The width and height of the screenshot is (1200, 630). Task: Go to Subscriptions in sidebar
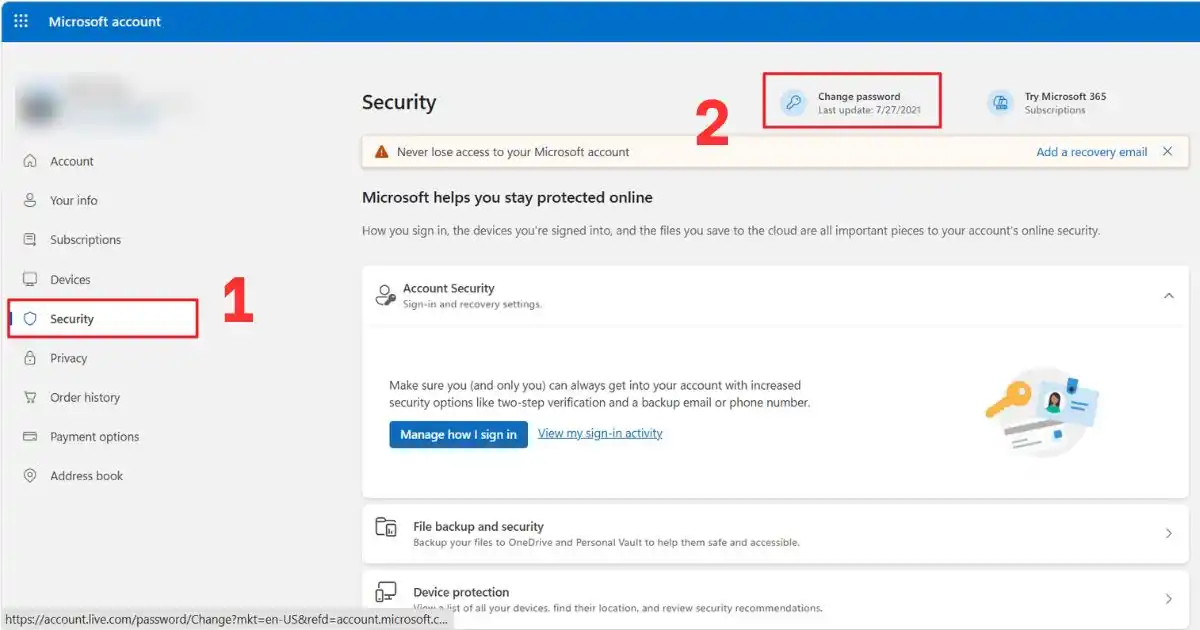pyautogui.click(x=86, y=240)
